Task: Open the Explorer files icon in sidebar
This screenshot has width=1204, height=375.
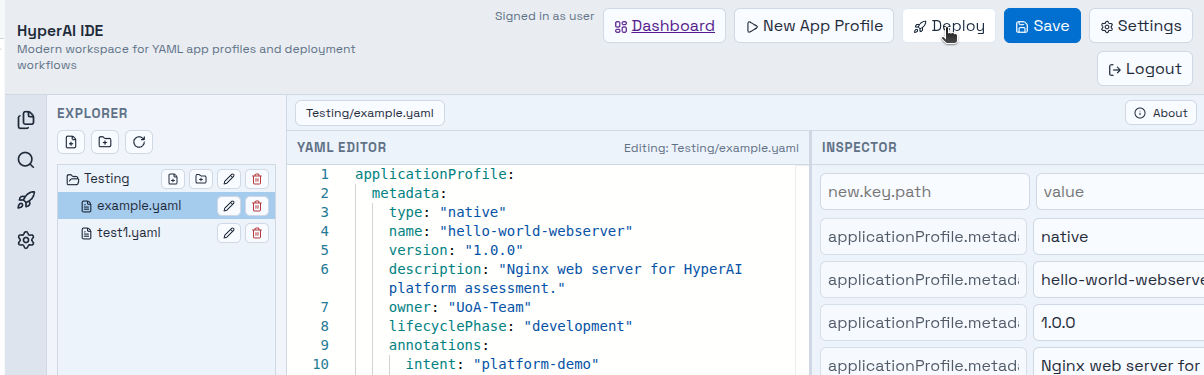Action: click(26, 120)
